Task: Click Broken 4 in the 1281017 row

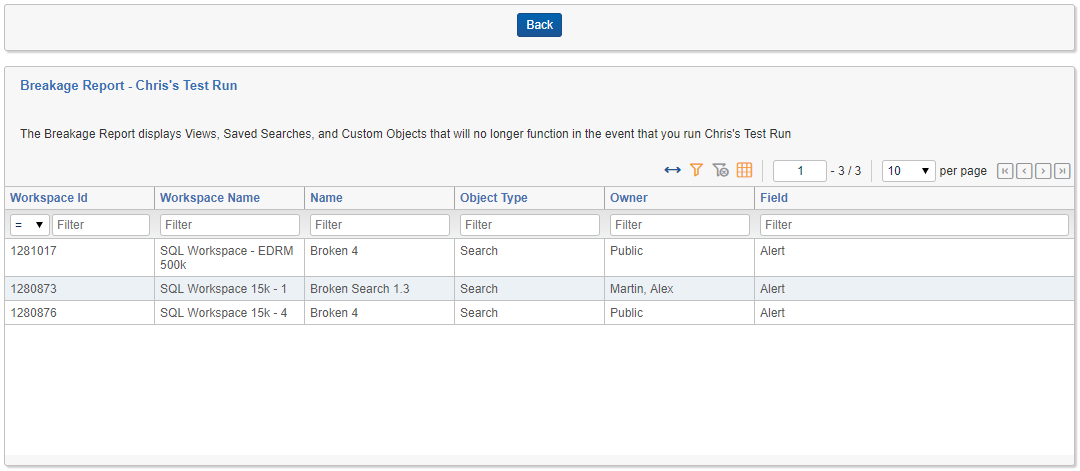Action: coord(380,258)
